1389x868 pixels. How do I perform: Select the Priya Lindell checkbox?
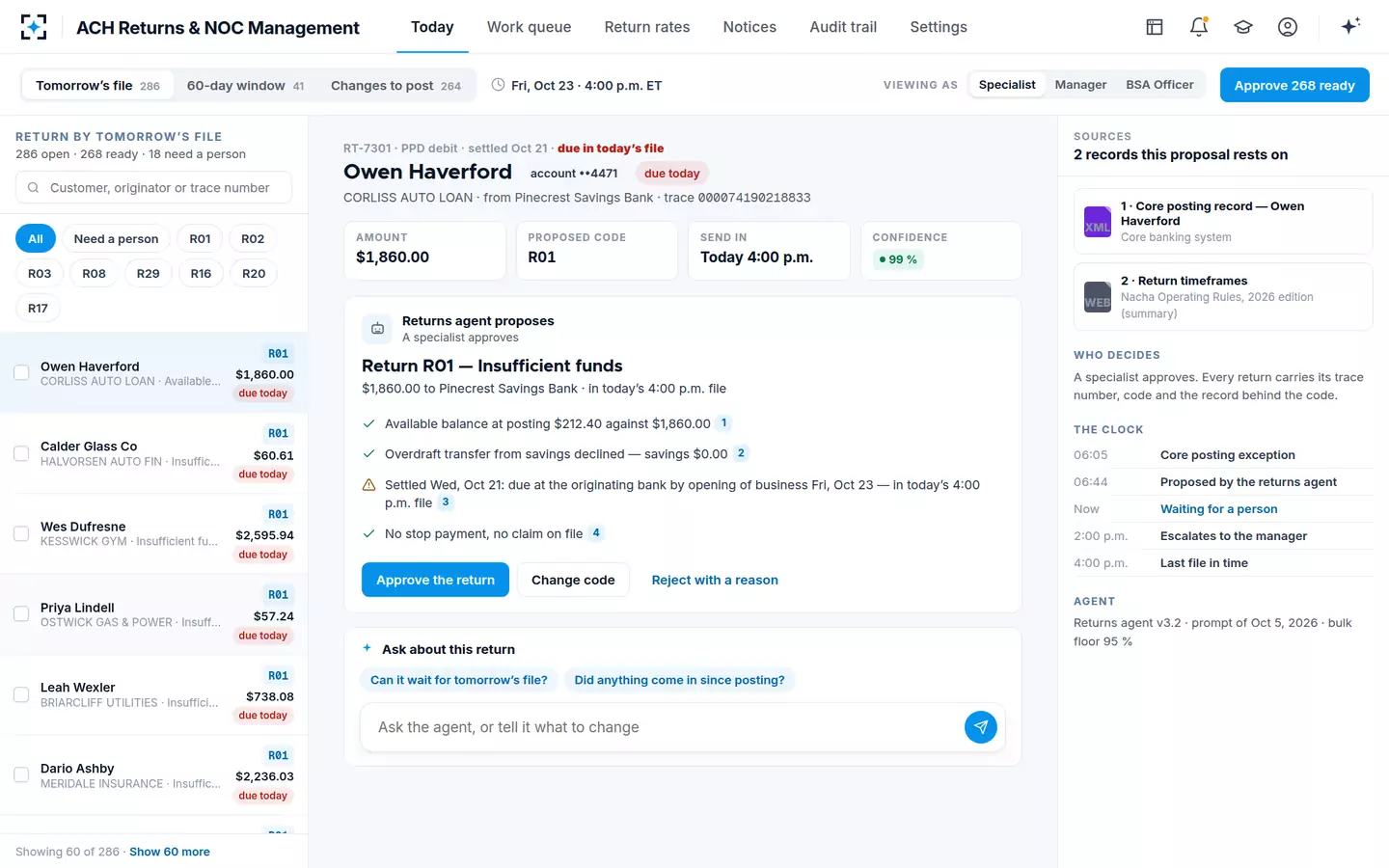click(x=21, y=613)
